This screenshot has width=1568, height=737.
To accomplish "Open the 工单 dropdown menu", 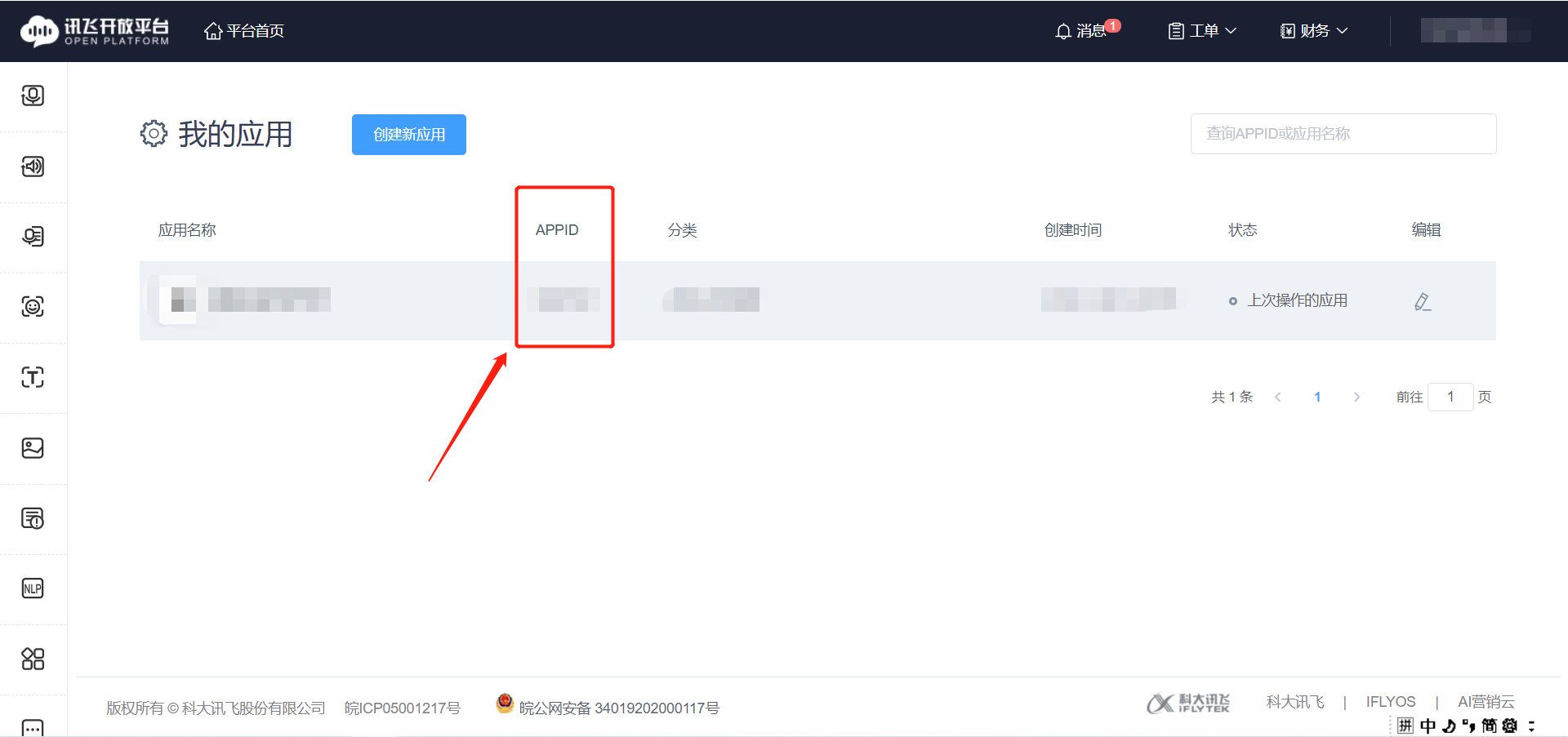I will tap(1200, 30).
